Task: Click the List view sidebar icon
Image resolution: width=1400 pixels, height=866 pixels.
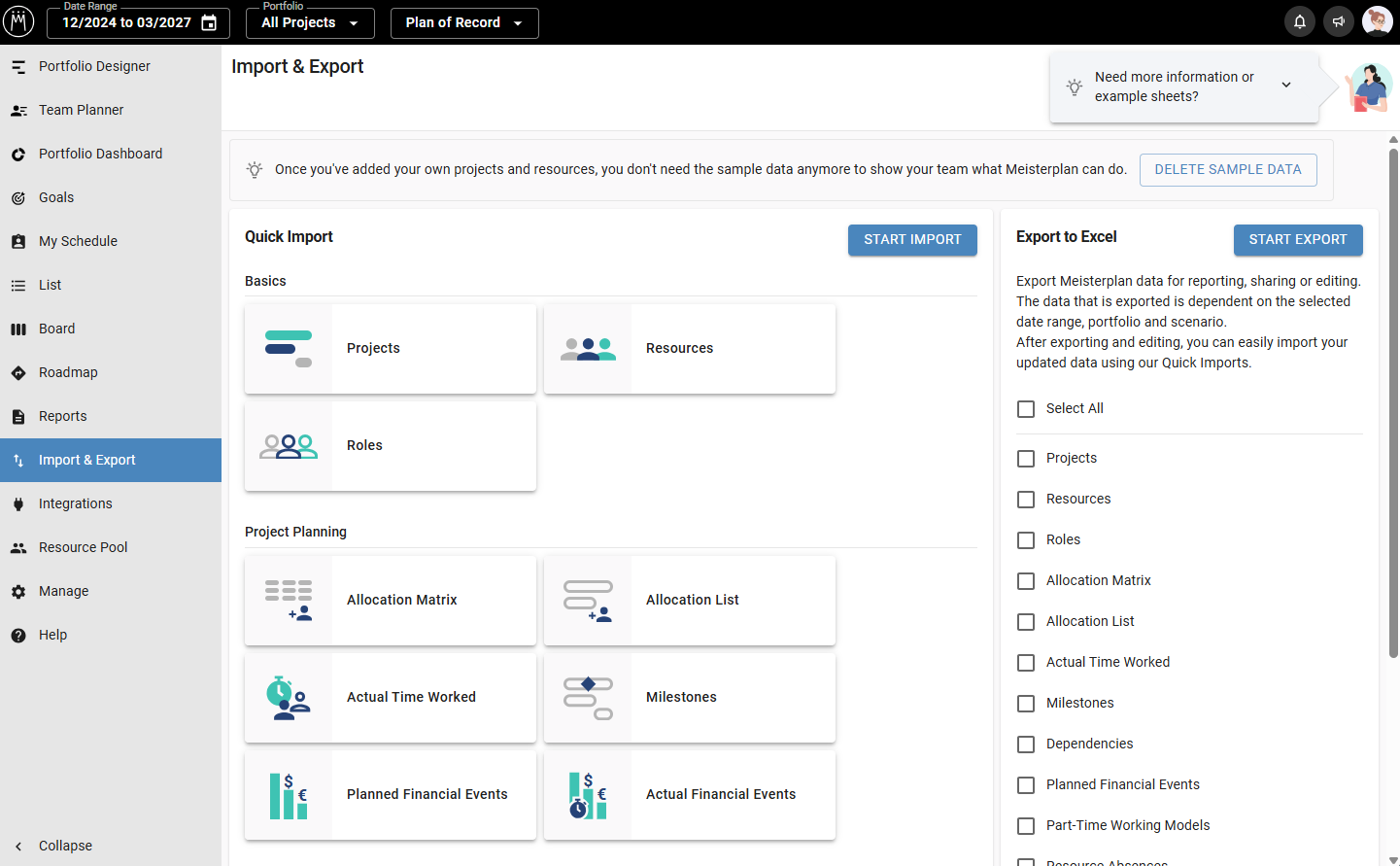Action: tap(18, 285)
